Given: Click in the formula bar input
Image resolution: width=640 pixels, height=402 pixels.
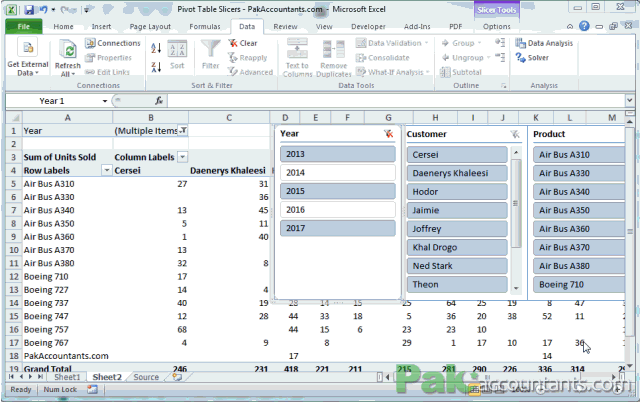Looking at the screenshot, I should coord(395,100).
